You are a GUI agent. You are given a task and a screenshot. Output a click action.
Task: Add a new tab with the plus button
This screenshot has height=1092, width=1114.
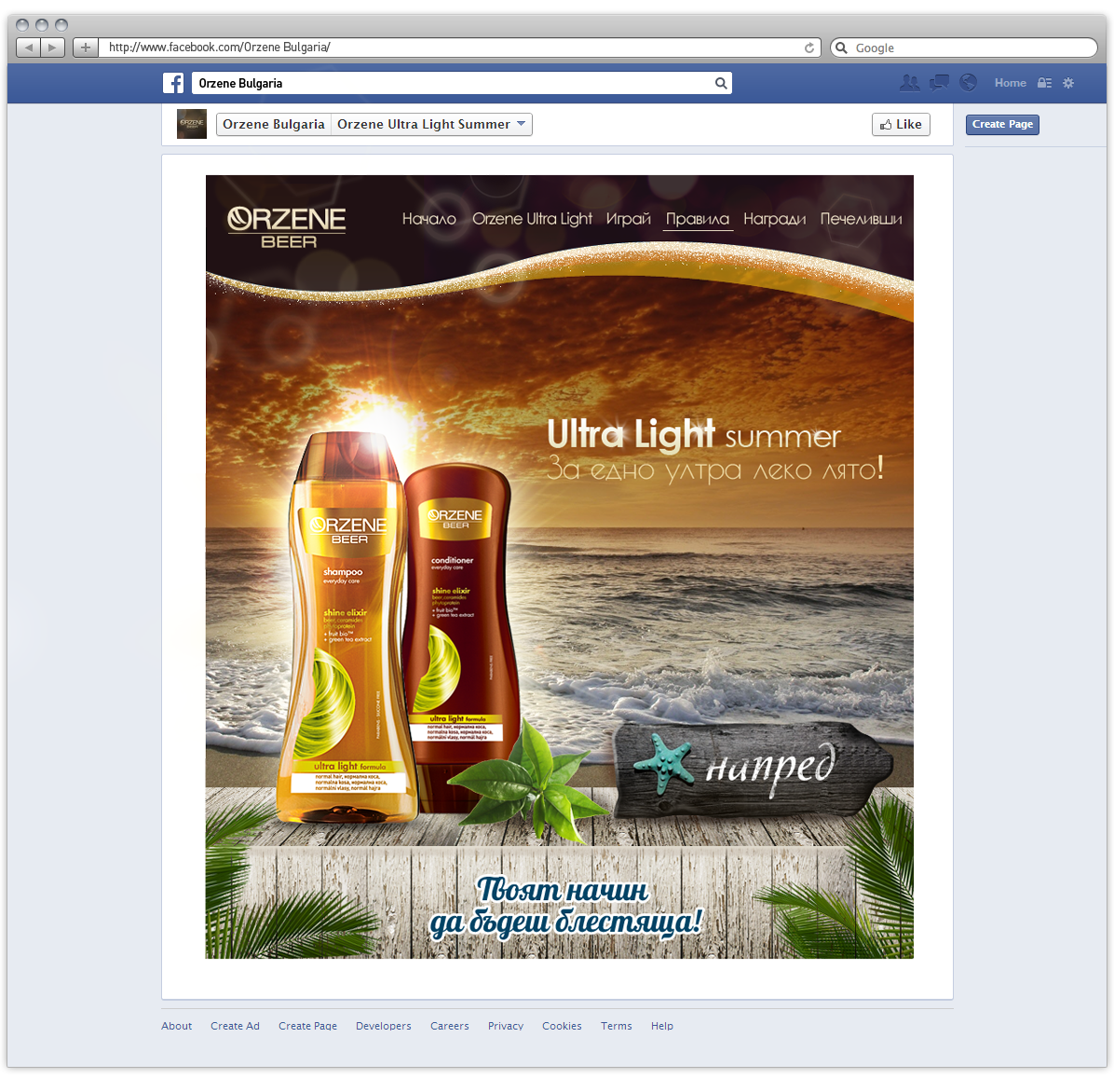(86, 48)
